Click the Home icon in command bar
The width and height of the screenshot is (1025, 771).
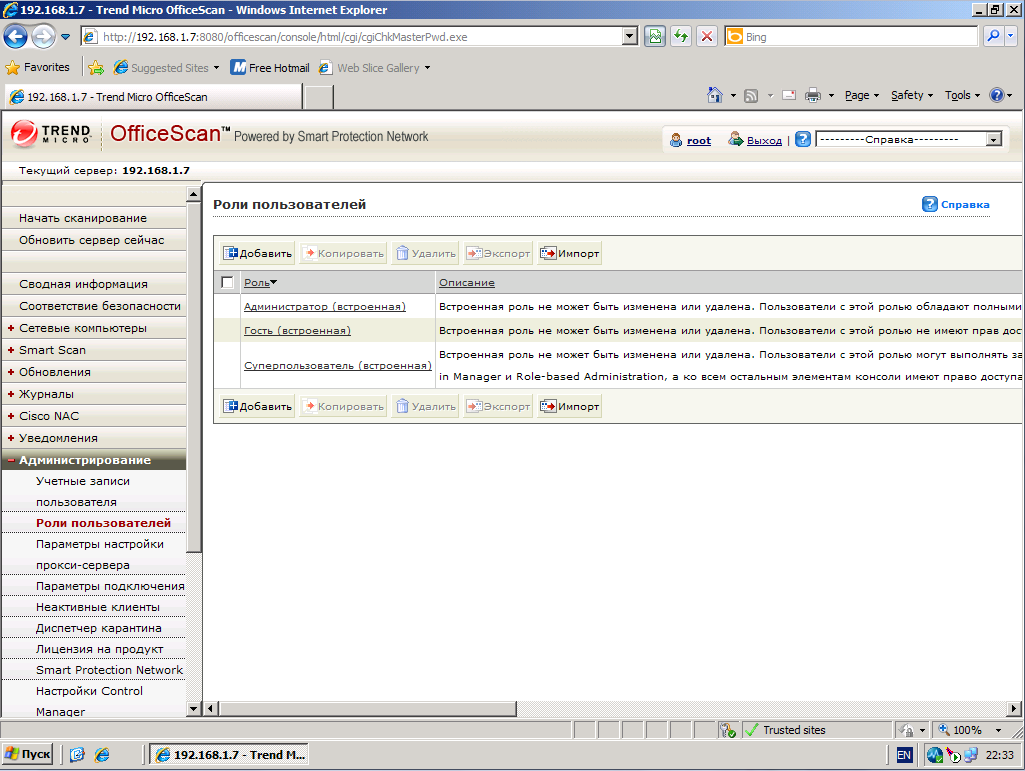[x=714, y=95]
